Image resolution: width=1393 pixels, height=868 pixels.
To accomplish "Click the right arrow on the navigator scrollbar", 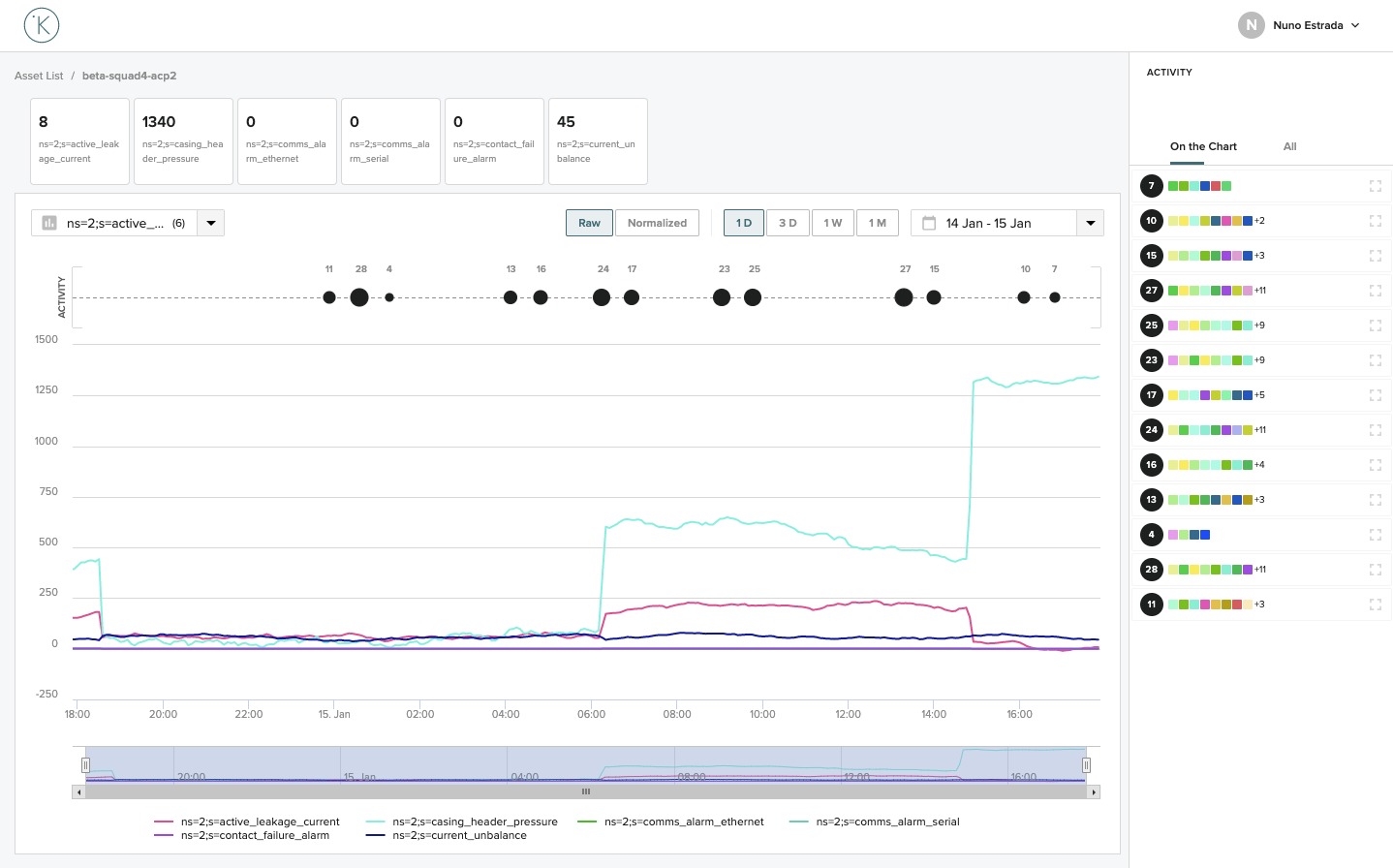I will (x=1094, y=792).
